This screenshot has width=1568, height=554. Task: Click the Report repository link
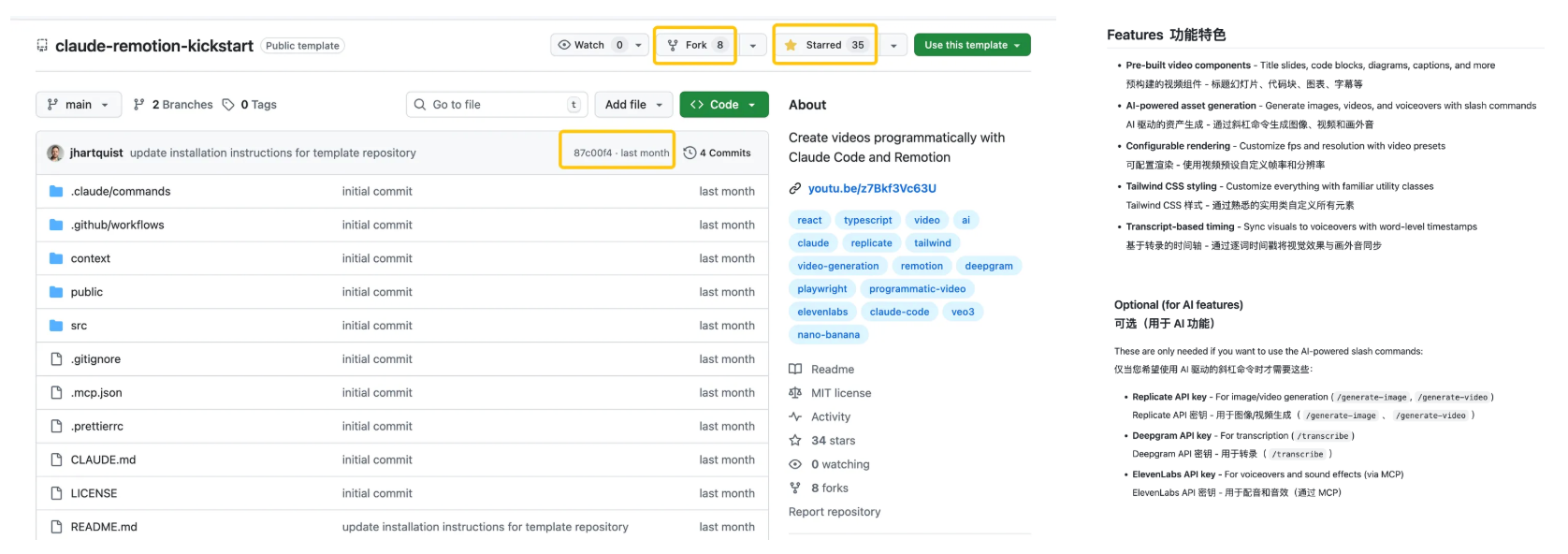(x=835, y=512)
